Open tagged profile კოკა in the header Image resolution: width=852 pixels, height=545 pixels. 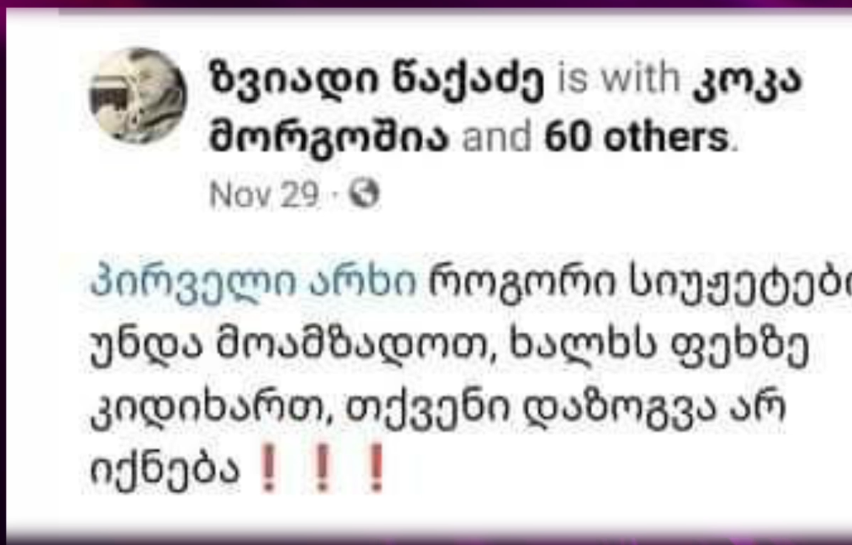tap(747, 80)
